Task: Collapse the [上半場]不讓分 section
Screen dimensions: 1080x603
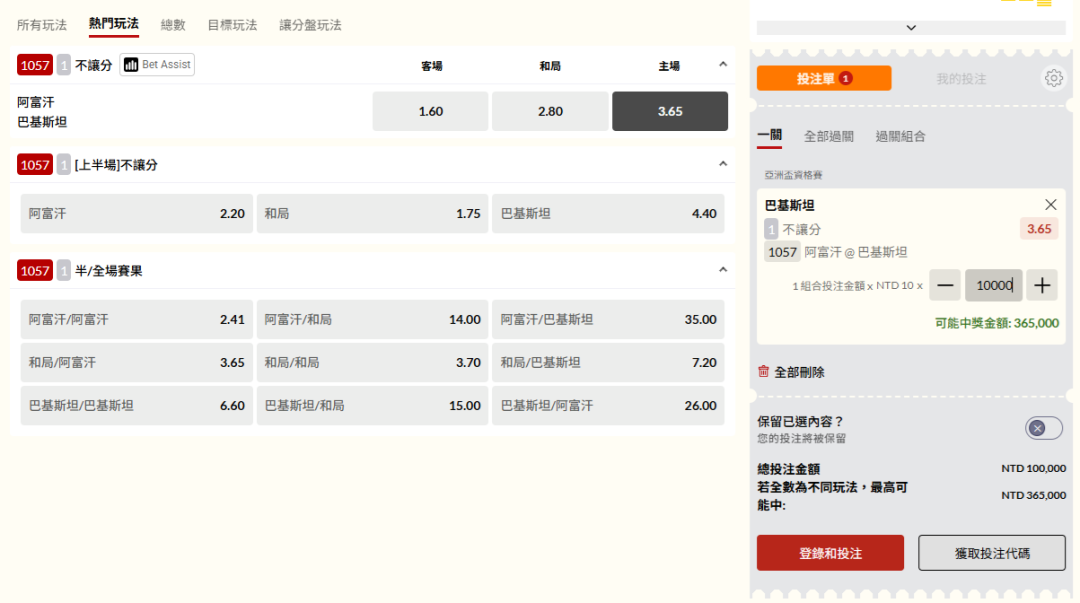Action: 723,164
